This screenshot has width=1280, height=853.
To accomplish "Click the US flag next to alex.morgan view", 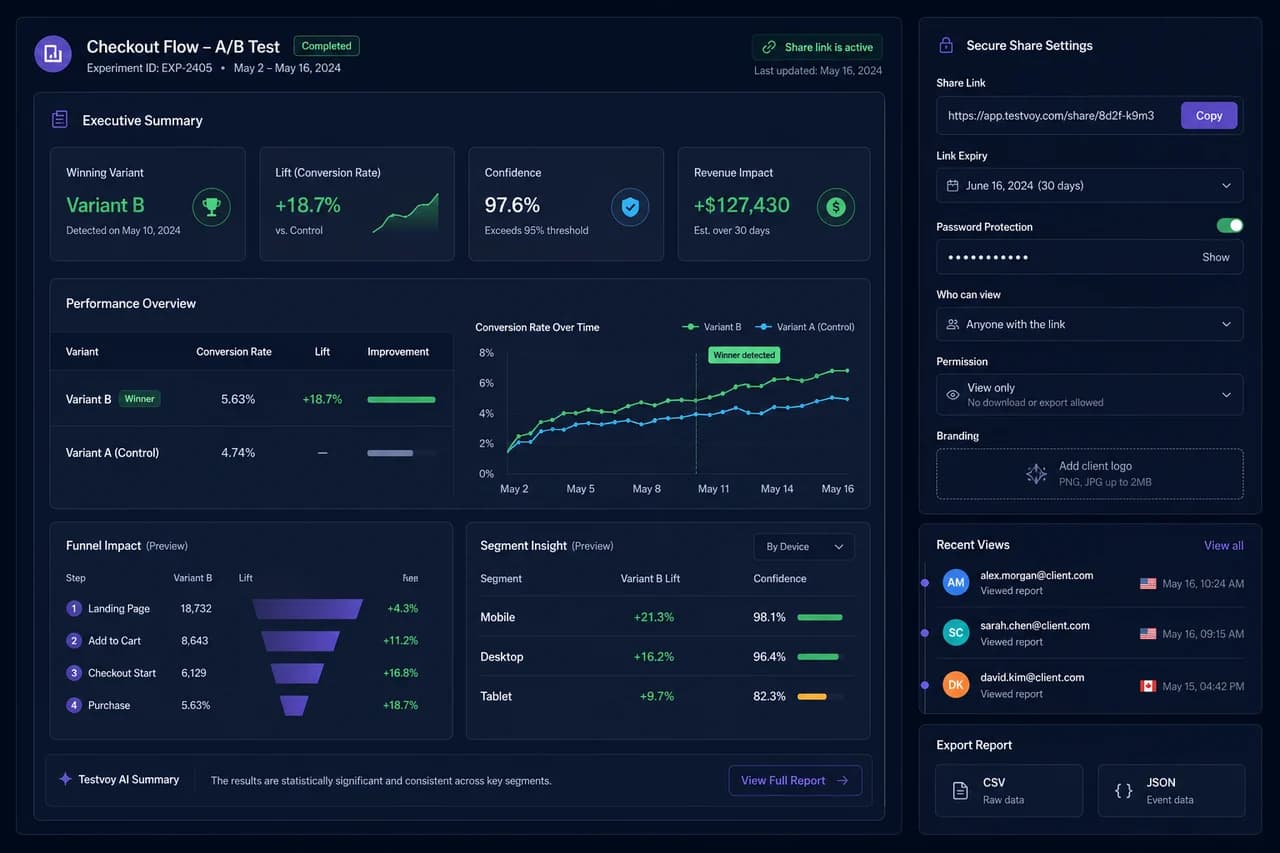I will coord(1148,583).
